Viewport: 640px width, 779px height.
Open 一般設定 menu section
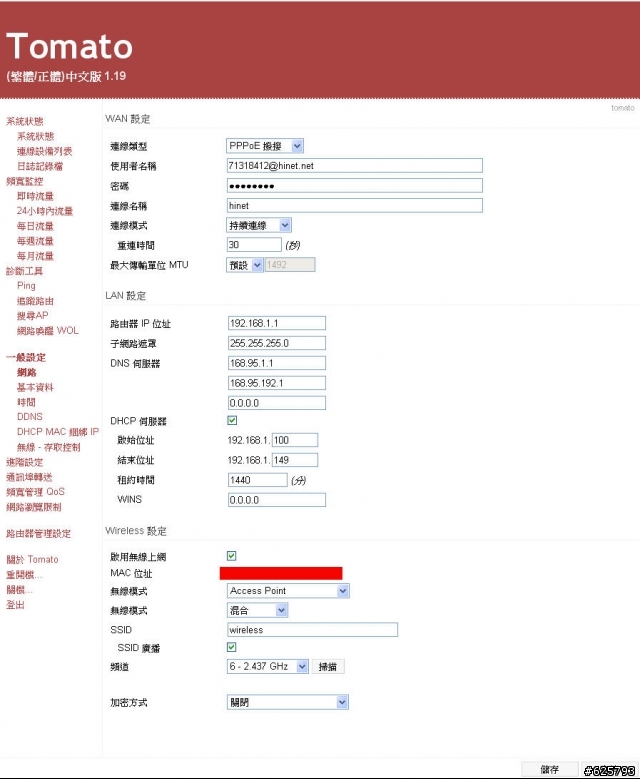click(x=26, y=357)
